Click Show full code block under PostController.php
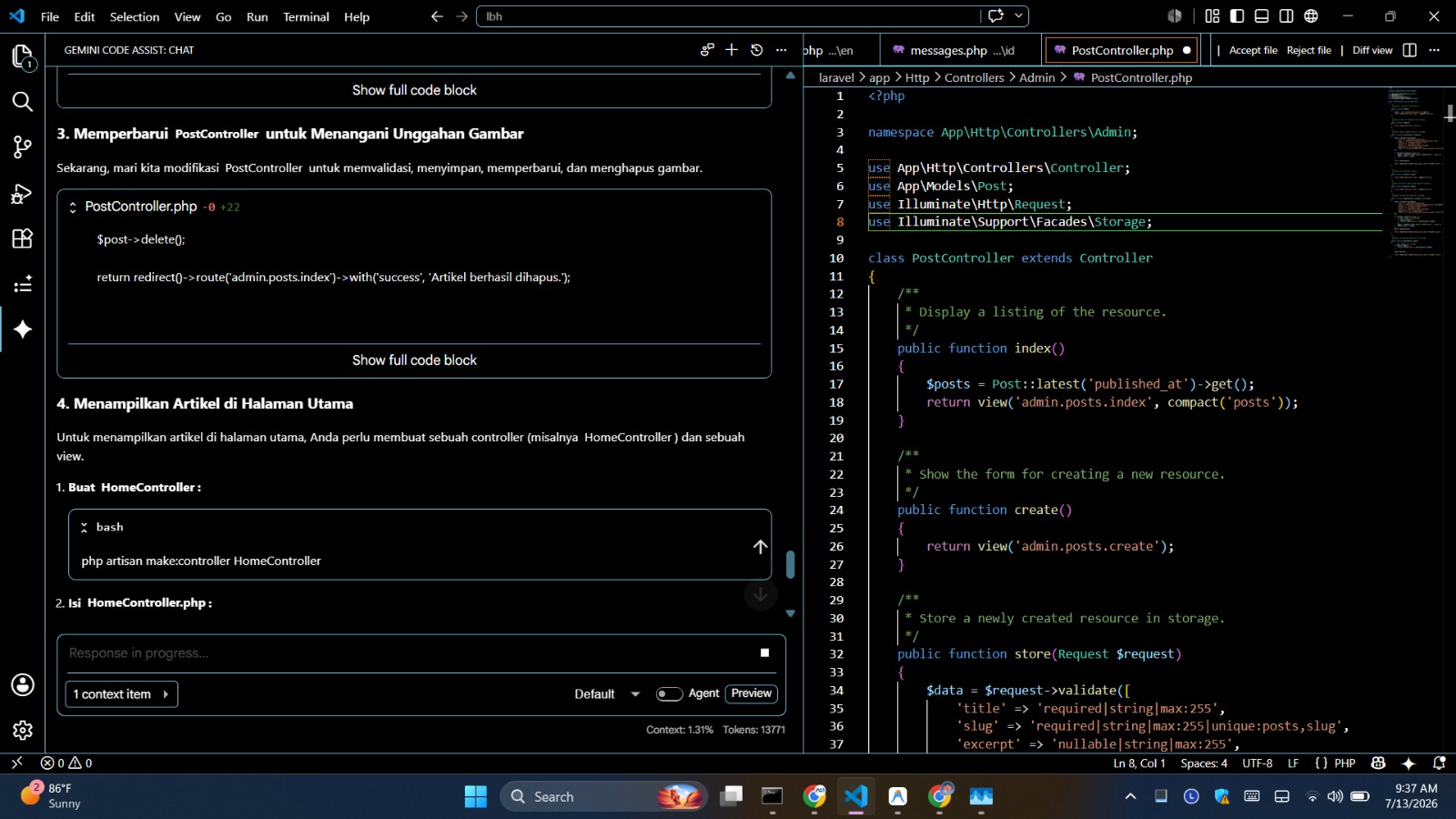1456x819 pixels. tap(414, 360)
